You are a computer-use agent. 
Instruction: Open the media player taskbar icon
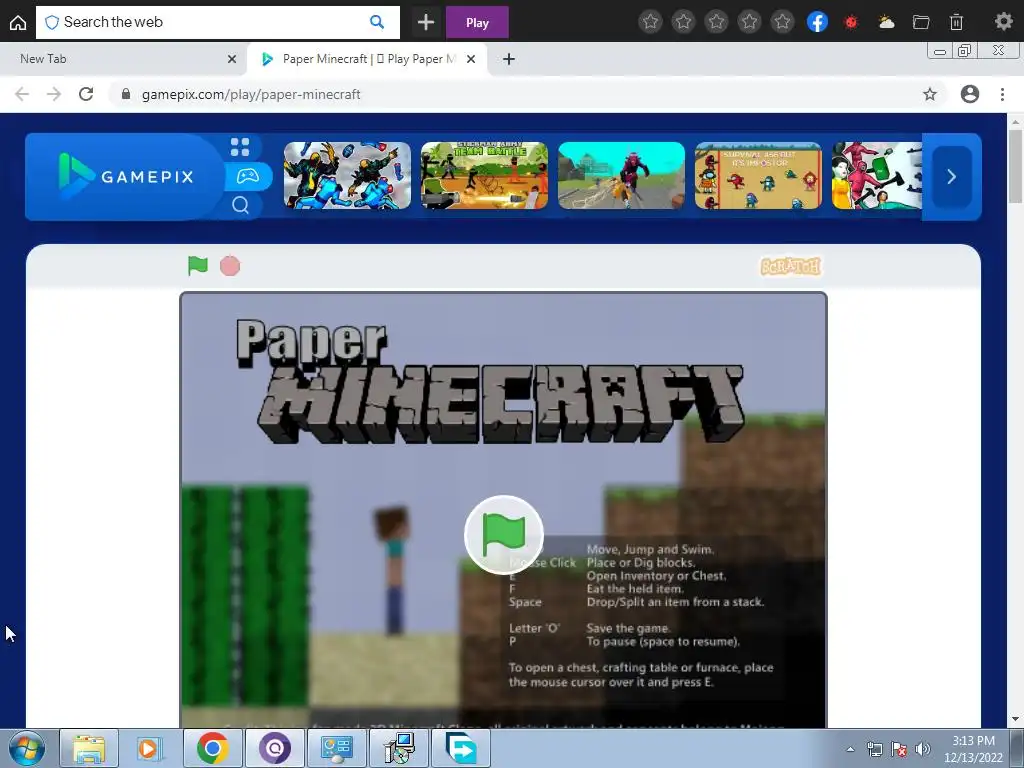click(x=150, y=748)
